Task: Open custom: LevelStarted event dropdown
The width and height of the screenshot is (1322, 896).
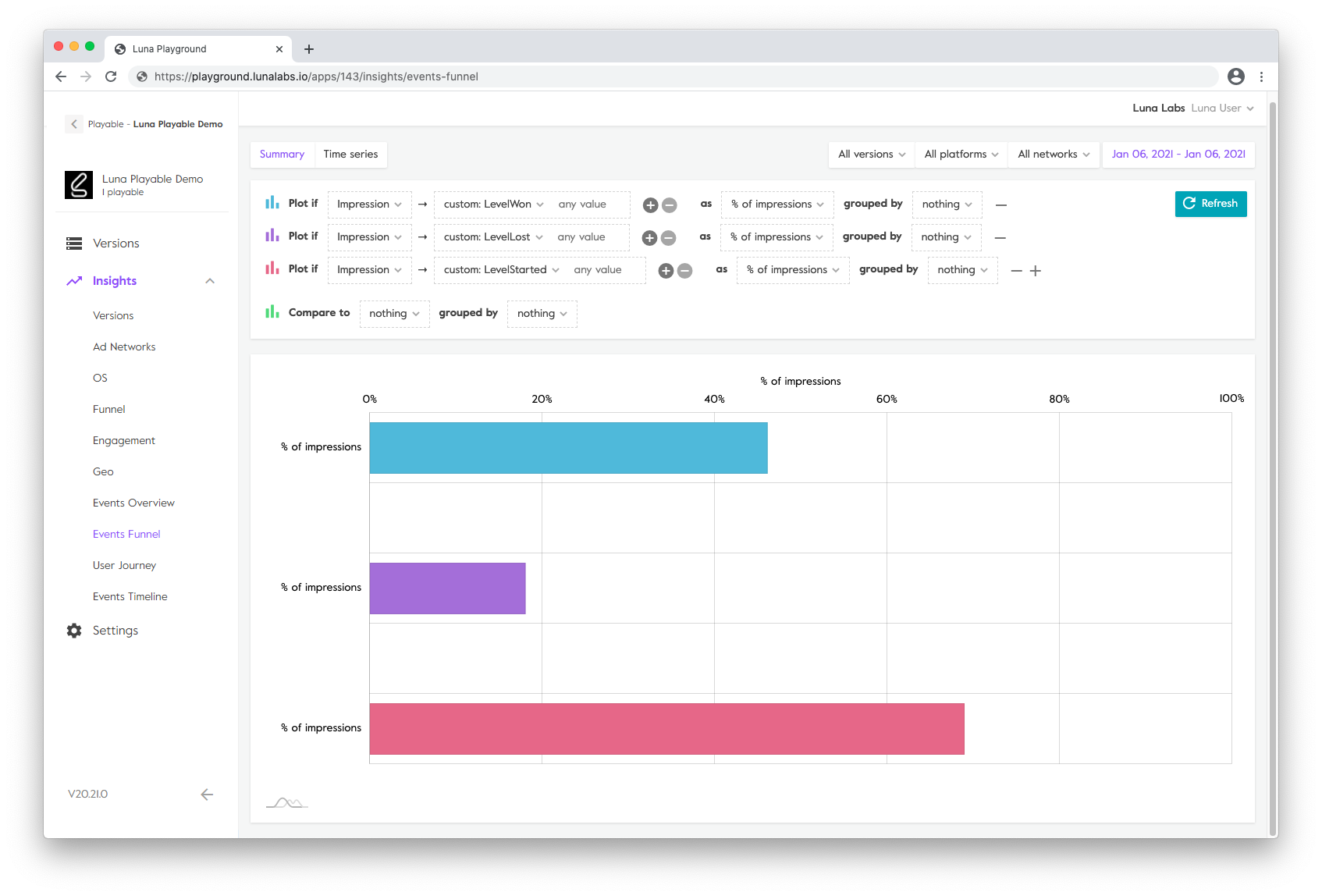Action: pyautogui.click(x=501, y=270)
